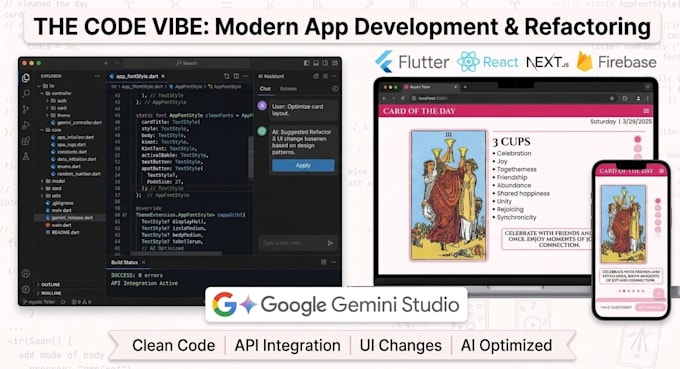This screenshot has height=369, width=680.
Task: Open the hamburger menu in the laptop web app
Action: 646,111
